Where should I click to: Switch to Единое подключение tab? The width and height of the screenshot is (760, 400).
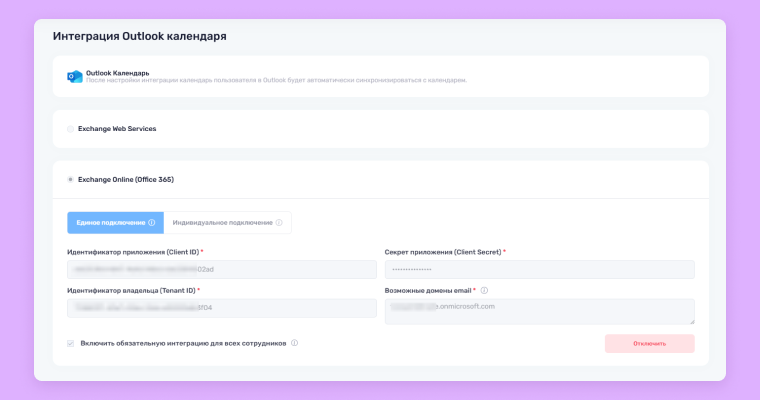115,223
